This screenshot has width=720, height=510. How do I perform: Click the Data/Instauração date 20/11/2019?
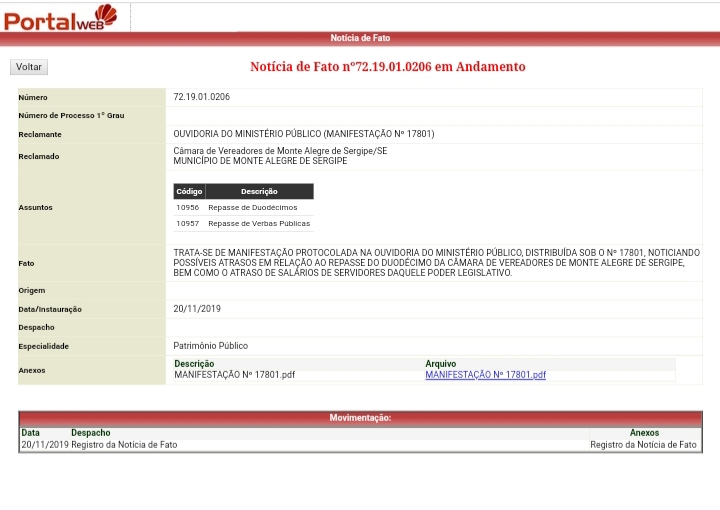[x=197, y=309]
